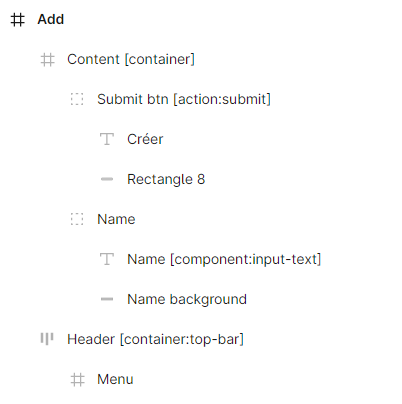Click the frame icon next to Content [container]

(x=47, y=60)
